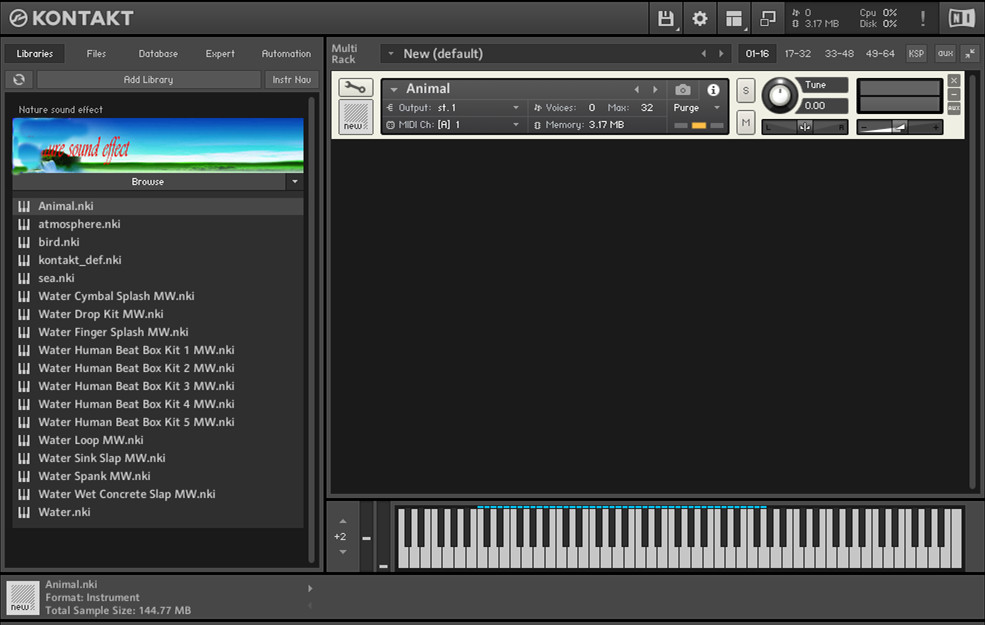This screenshot has height=625, width=985.
Task: Open the Multi Rack preset dropdown
Action: 391,53
